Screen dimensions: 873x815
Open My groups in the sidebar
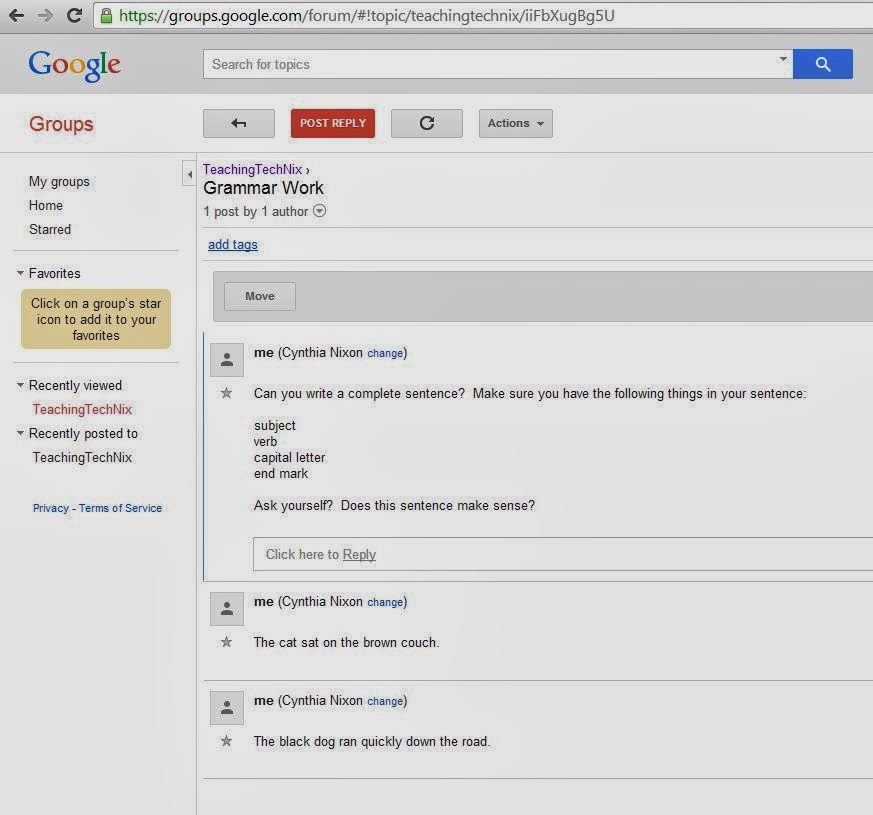click(x=59, y=182)
